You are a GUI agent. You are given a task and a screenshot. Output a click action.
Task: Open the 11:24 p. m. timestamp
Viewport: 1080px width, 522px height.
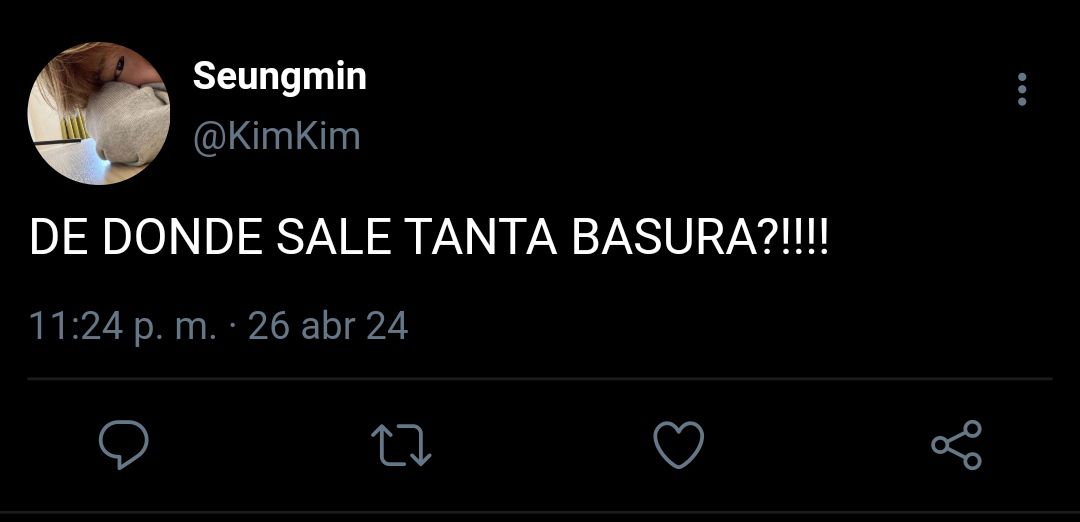(x=123, y=327)
